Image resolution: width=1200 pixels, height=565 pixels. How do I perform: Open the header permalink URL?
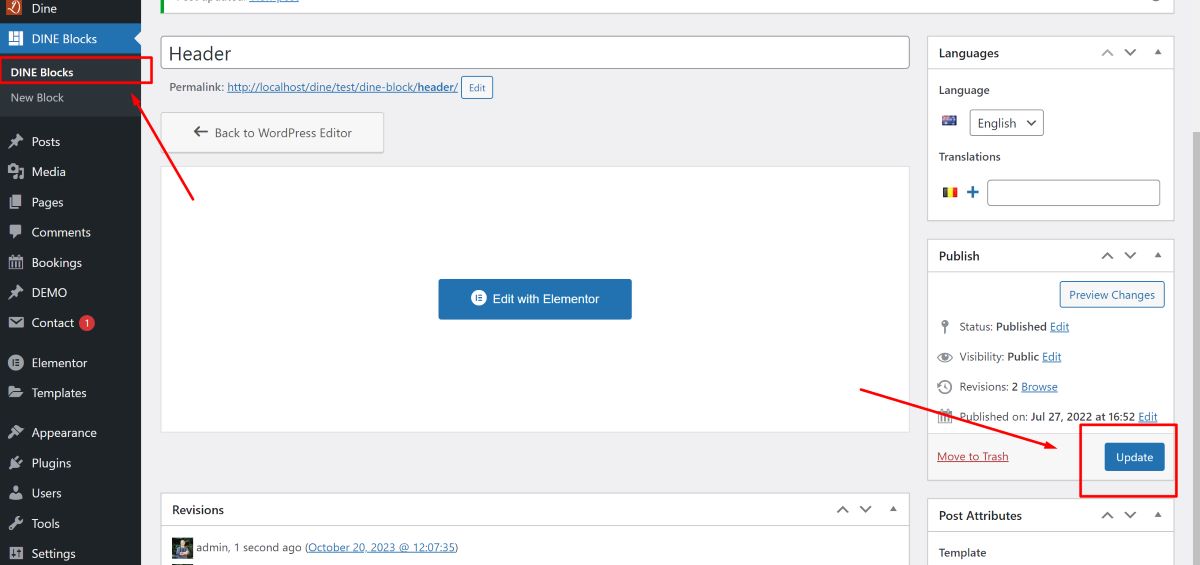(x=342, y=88)
